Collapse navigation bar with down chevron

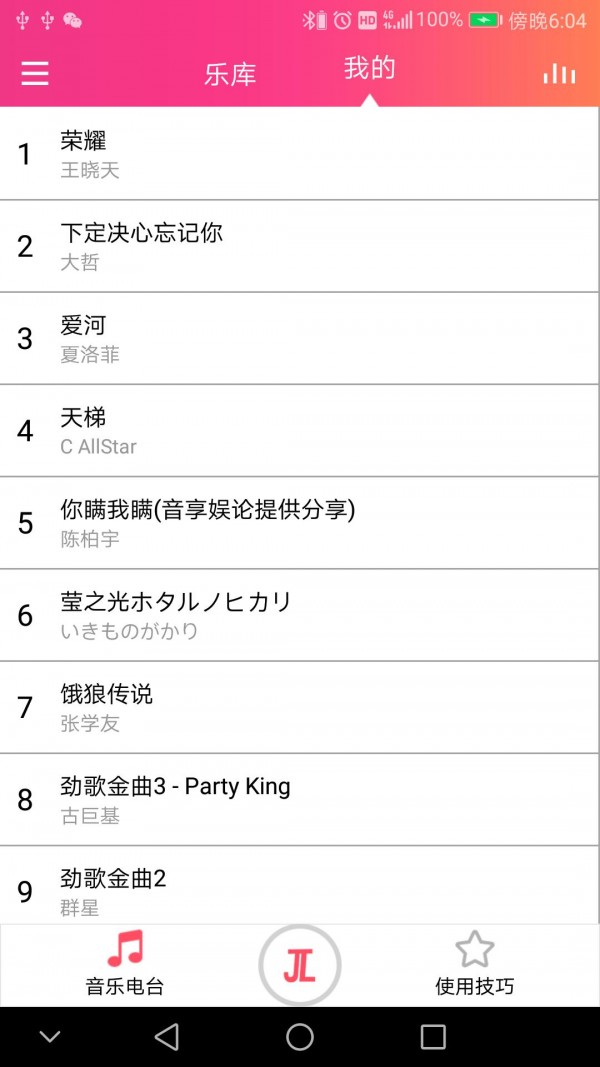[50, 1037]
